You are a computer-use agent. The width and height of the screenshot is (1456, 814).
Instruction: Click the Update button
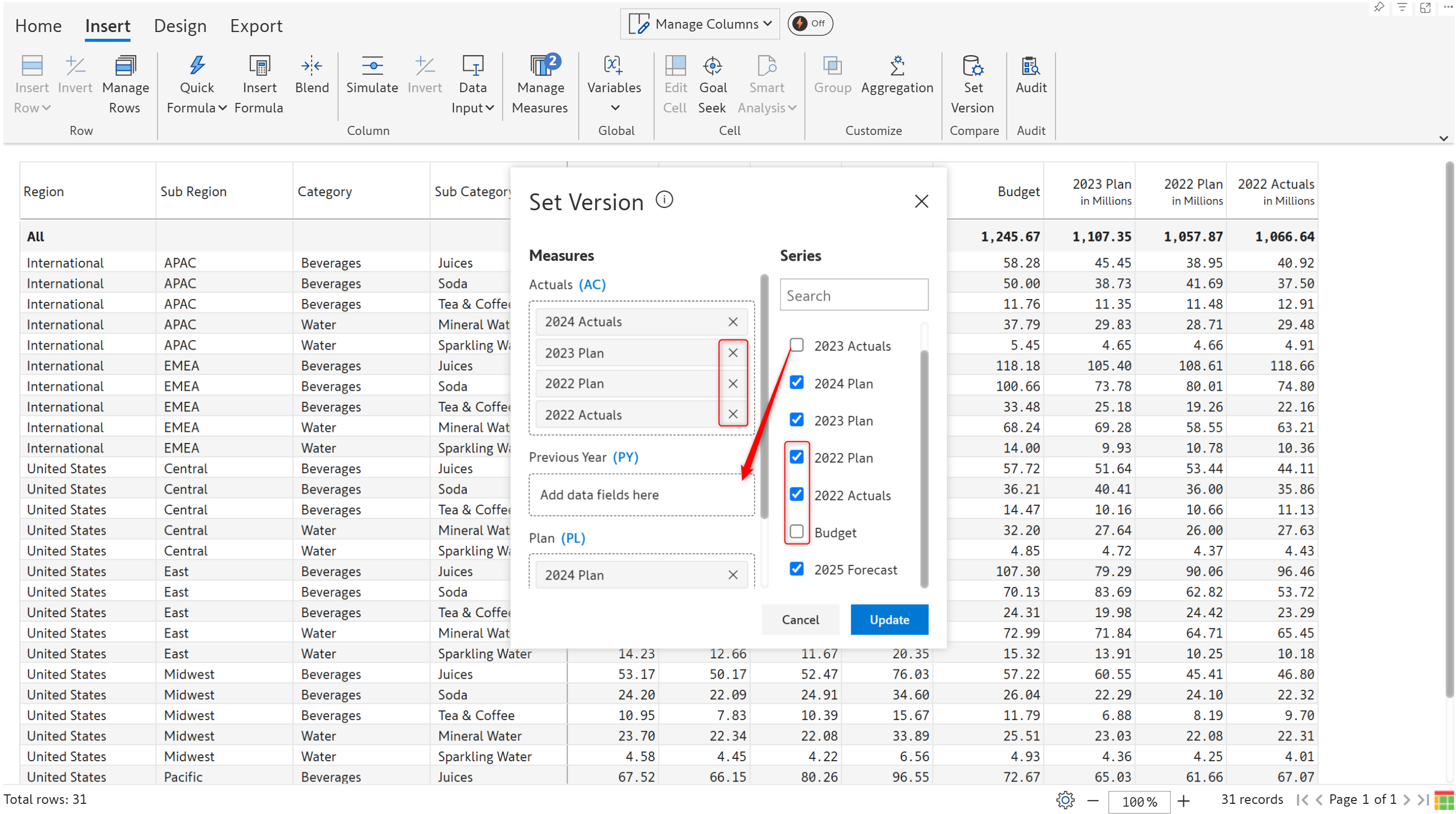(889, 619)
